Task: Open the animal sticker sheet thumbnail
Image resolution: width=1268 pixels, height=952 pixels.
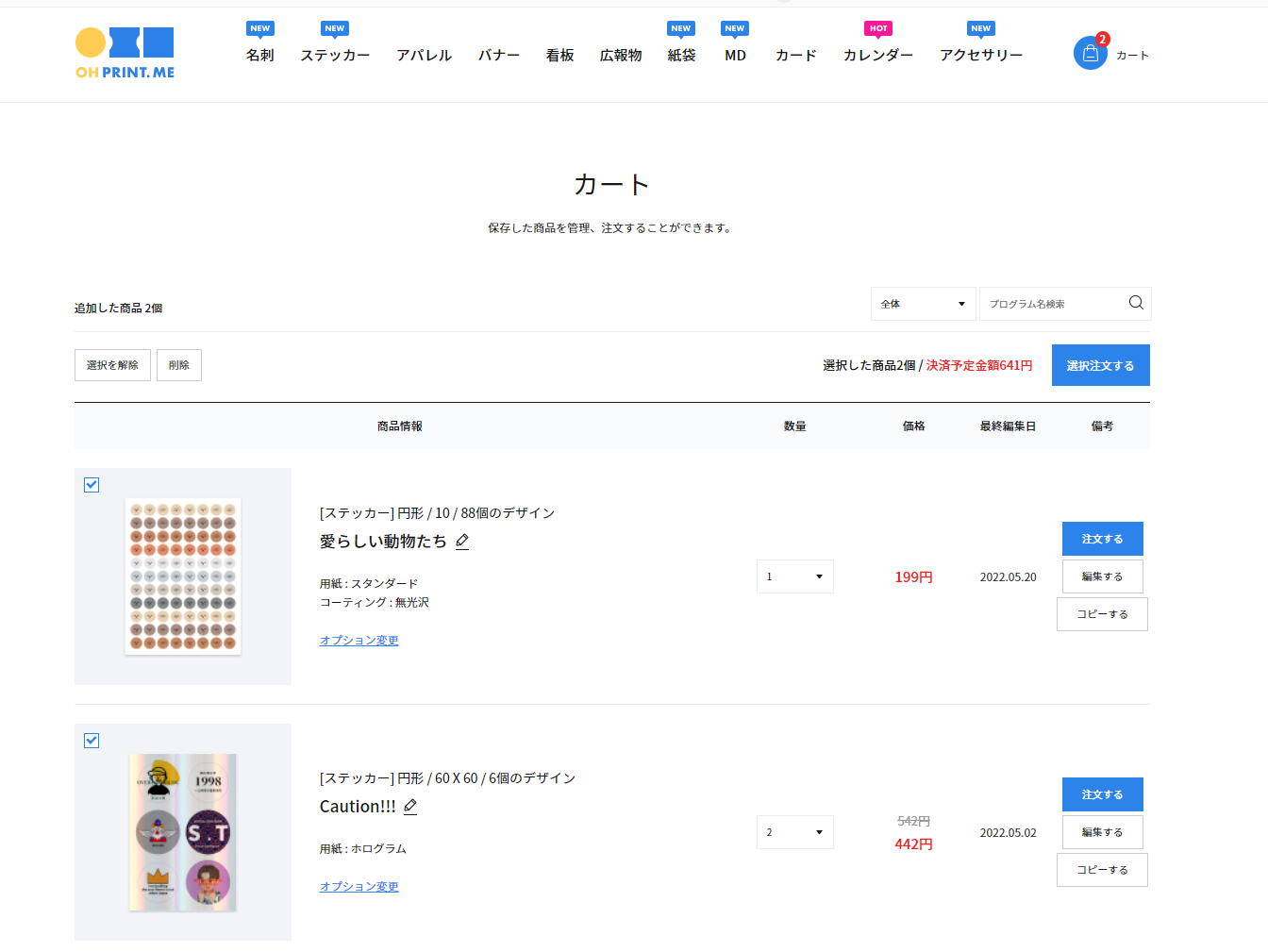Action: [x=183, y=576]
